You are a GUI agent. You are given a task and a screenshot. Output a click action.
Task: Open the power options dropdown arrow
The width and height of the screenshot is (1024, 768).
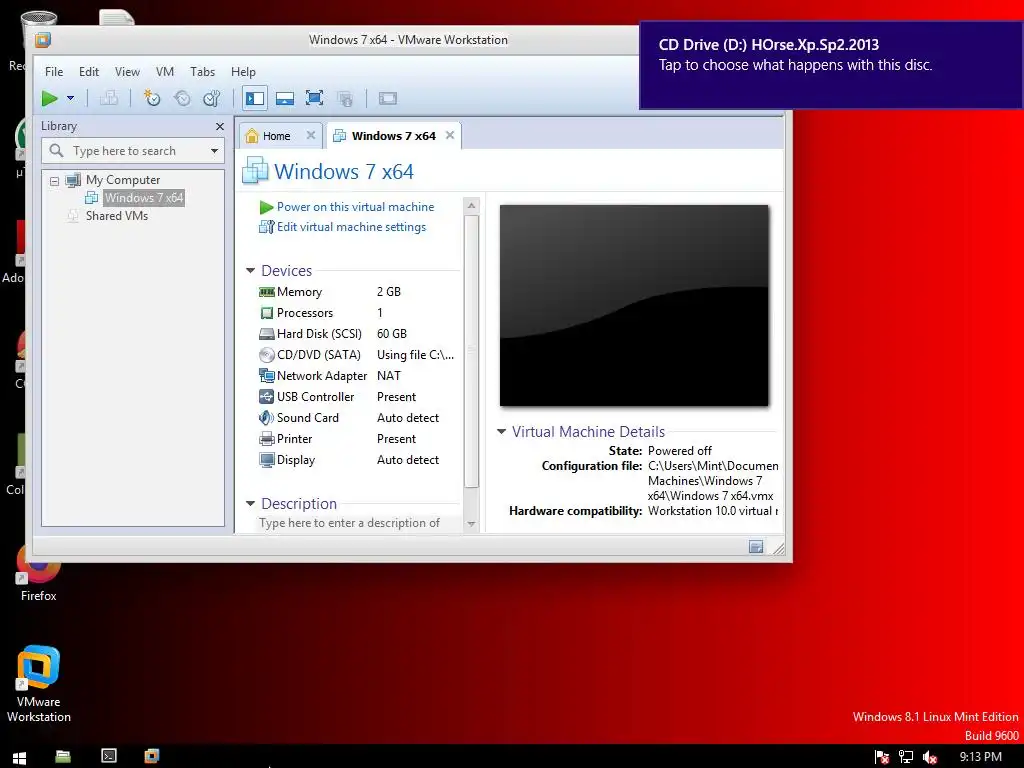[x=71, y=99]
